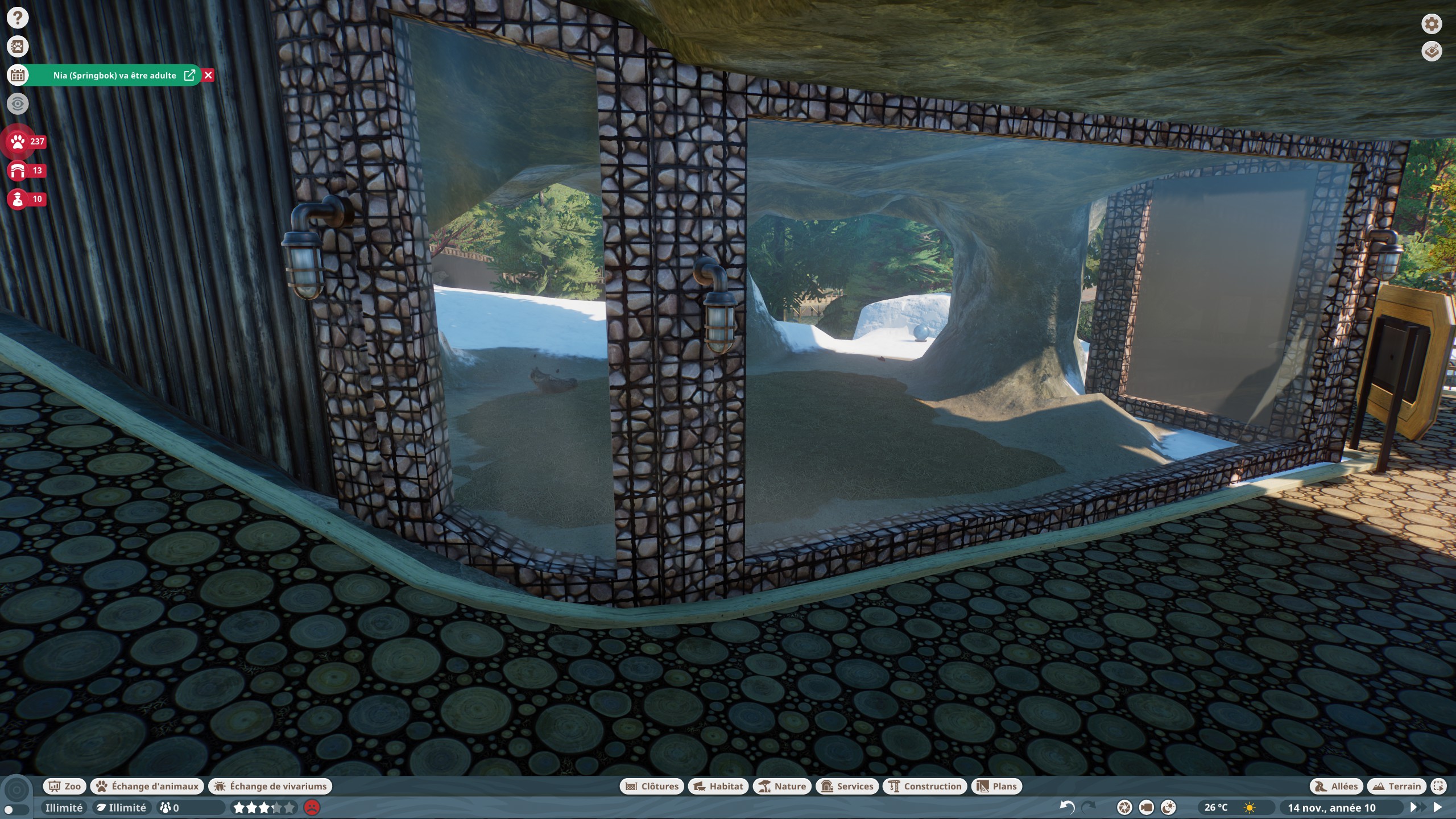Open the Services build menu
Screen dimensions: 1456x819
click(x=847, y=786)
